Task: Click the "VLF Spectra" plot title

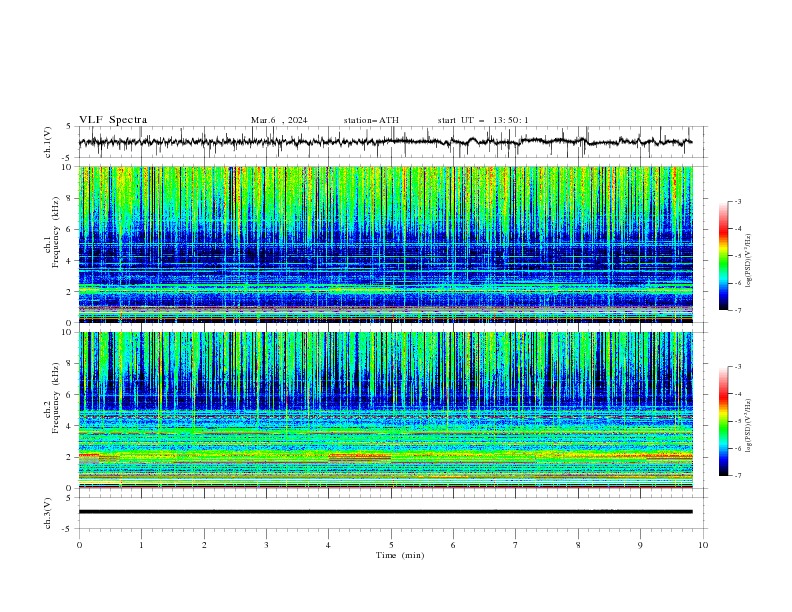Action: pos(113,120)
